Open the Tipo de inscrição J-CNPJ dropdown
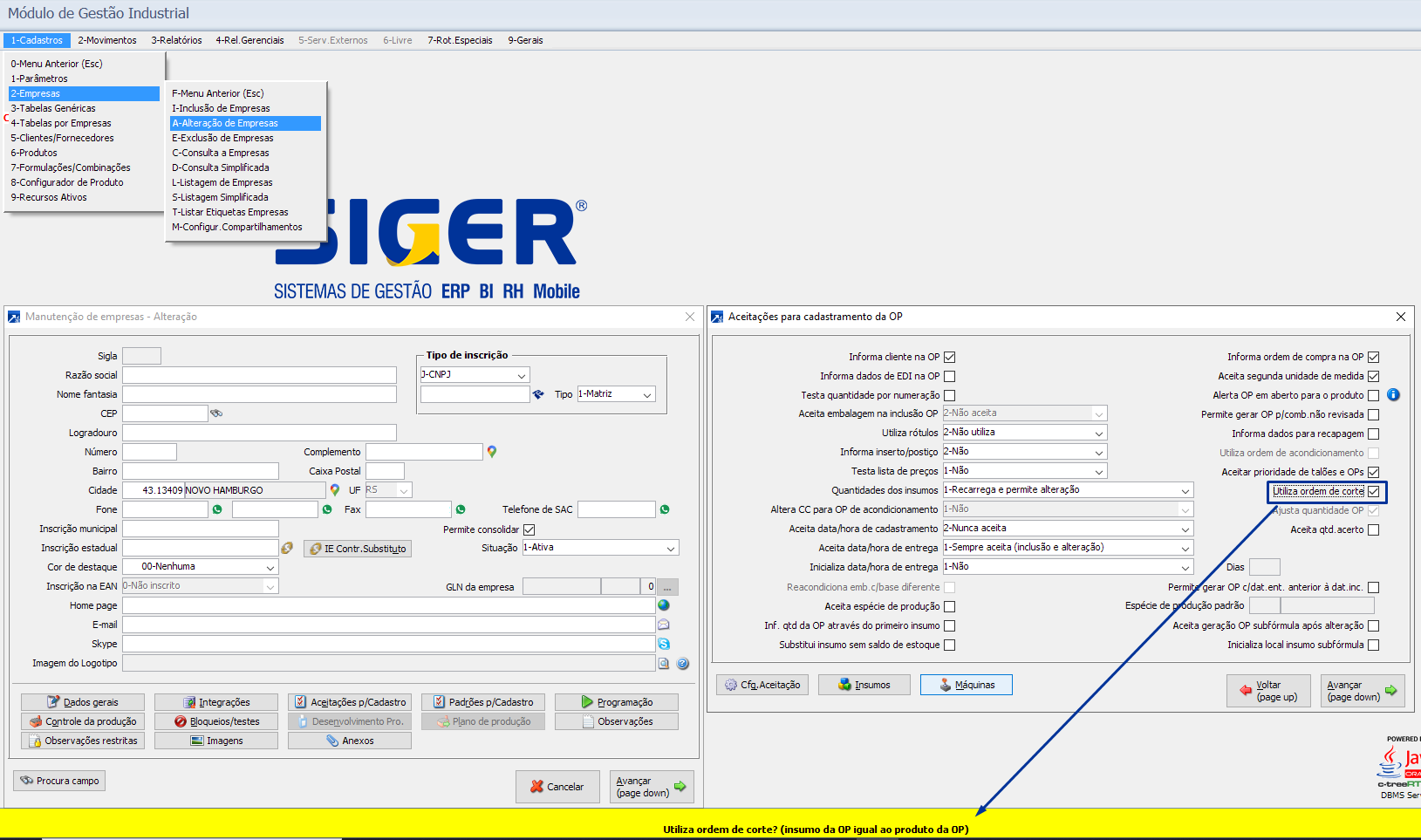The image size is (1421, 840). click(475, 375)
